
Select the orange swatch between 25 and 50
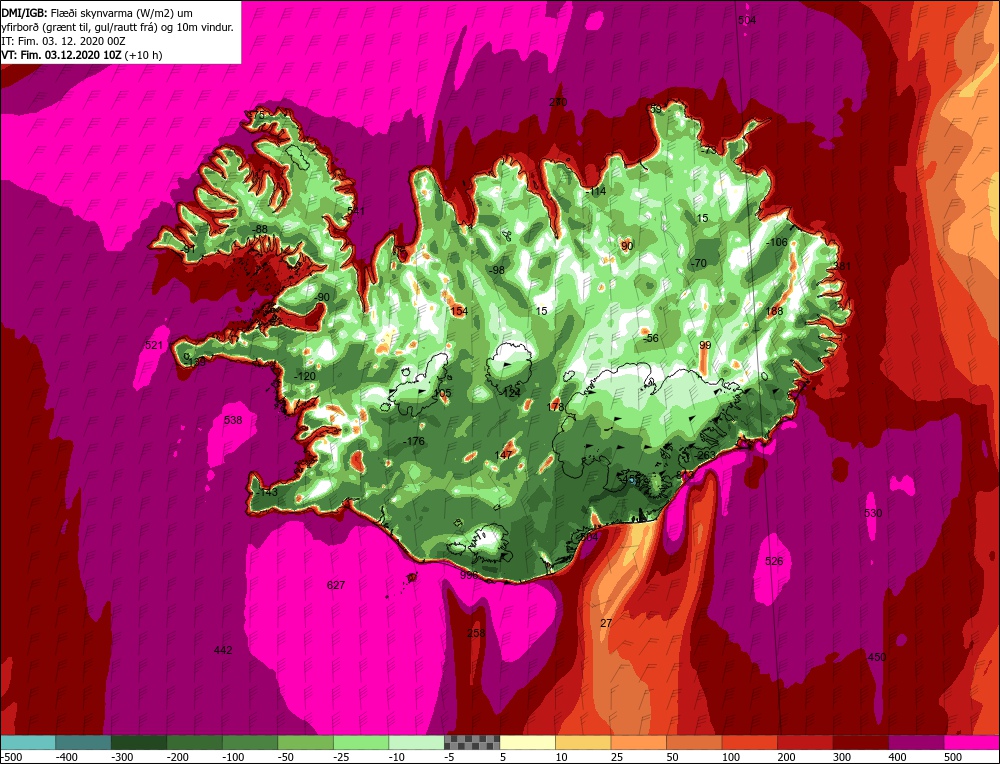pyautogui.click(x=638, y=742)
